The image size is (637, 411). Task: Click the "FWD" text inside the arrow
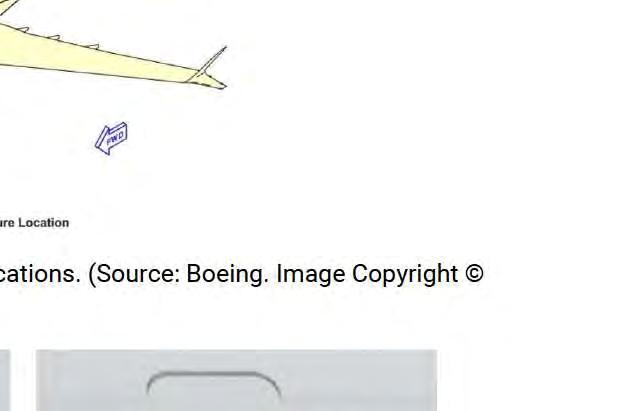[x=115, y=138]
